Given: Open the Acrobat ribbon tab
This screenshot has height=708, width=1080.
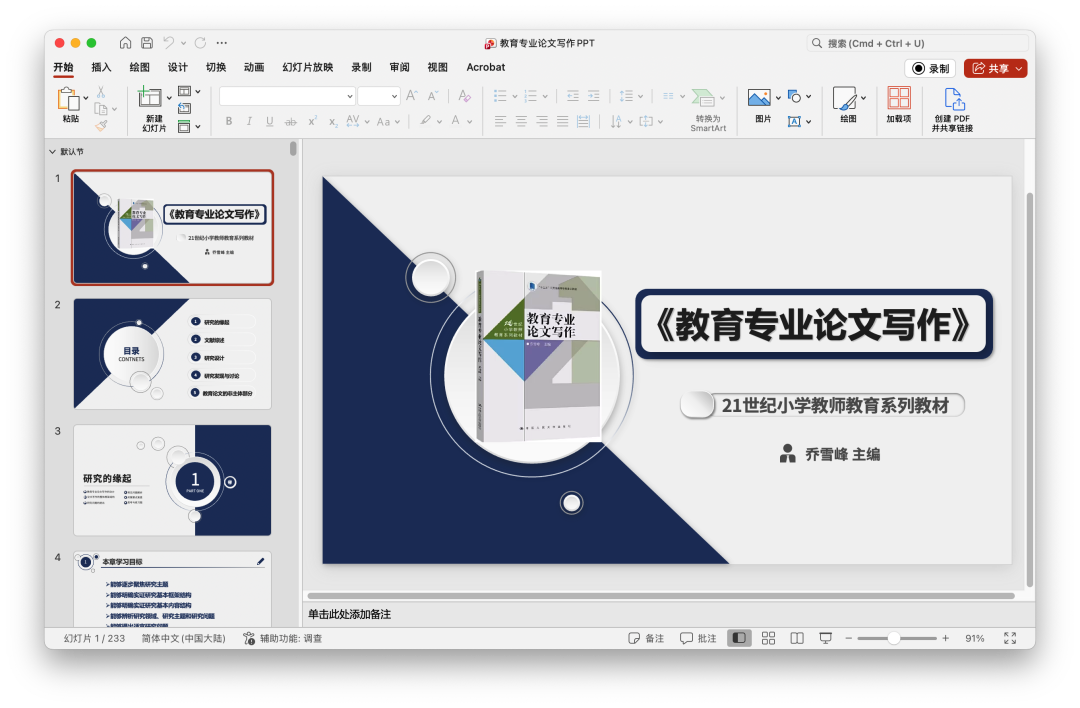Looking at the screenshot, I should pos(486,67).
